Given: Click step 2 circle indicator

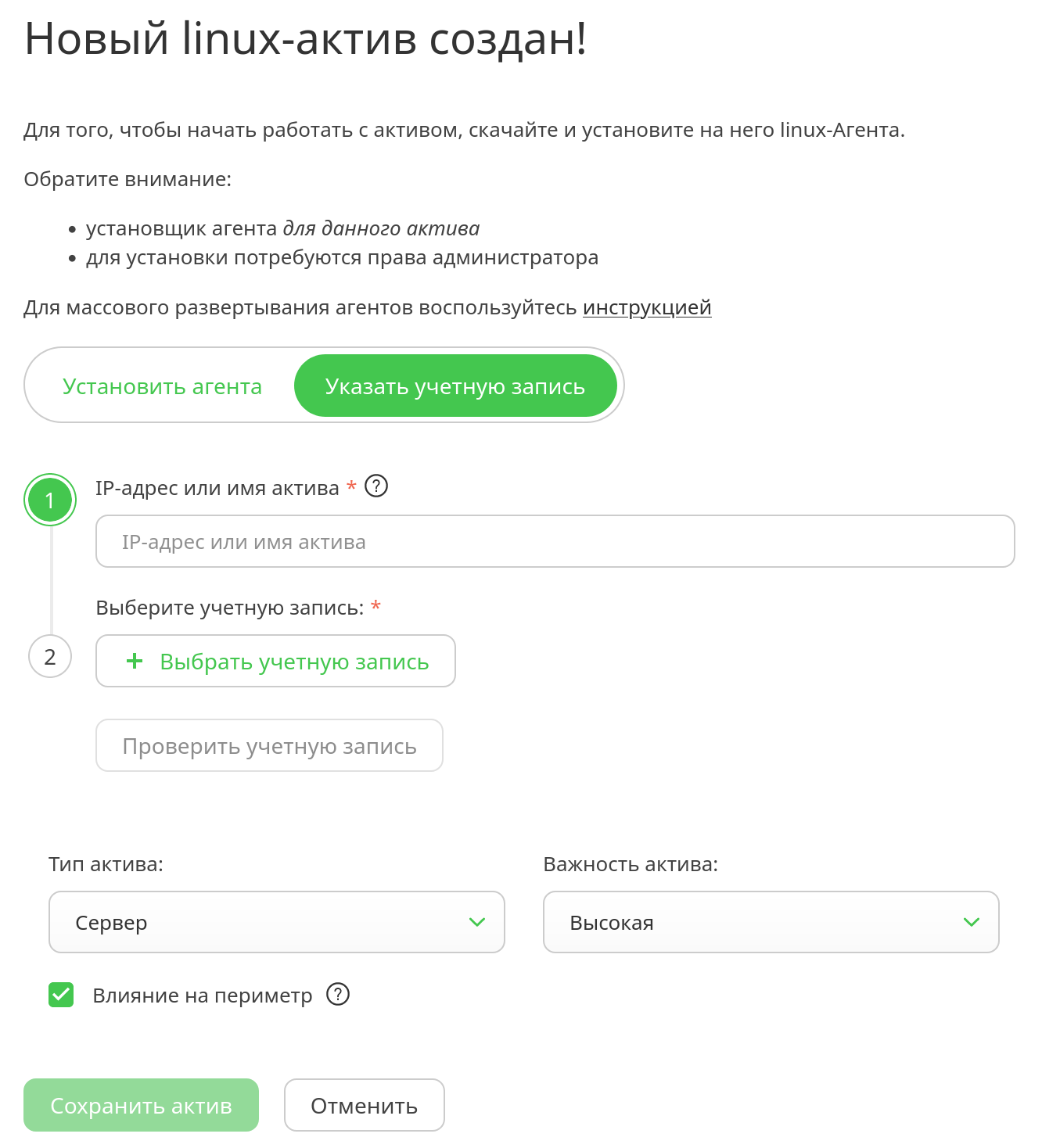Looking at the screenshot, I should 50,657.
